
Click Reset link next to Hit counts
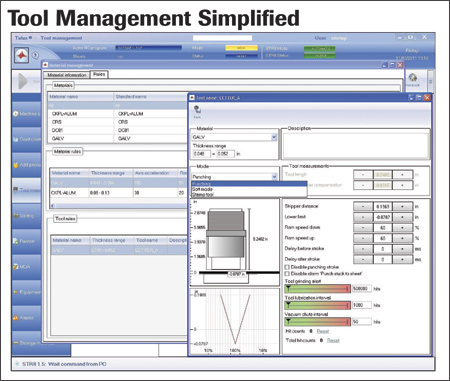click(323, 331)
